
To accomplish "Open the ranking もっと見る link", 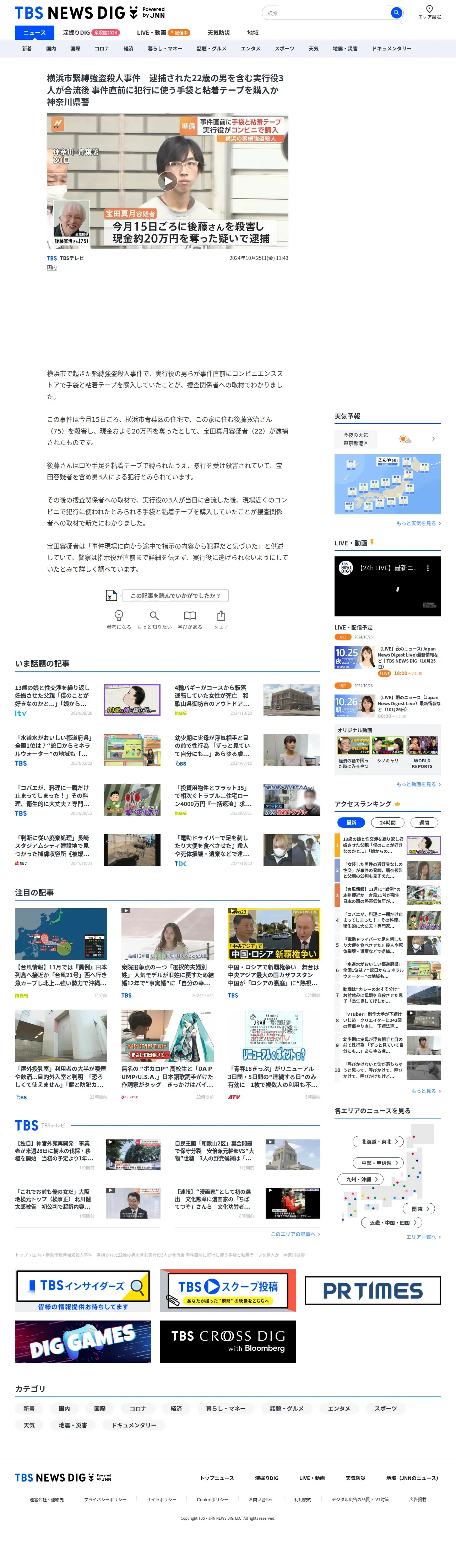I will [425, 1091].
